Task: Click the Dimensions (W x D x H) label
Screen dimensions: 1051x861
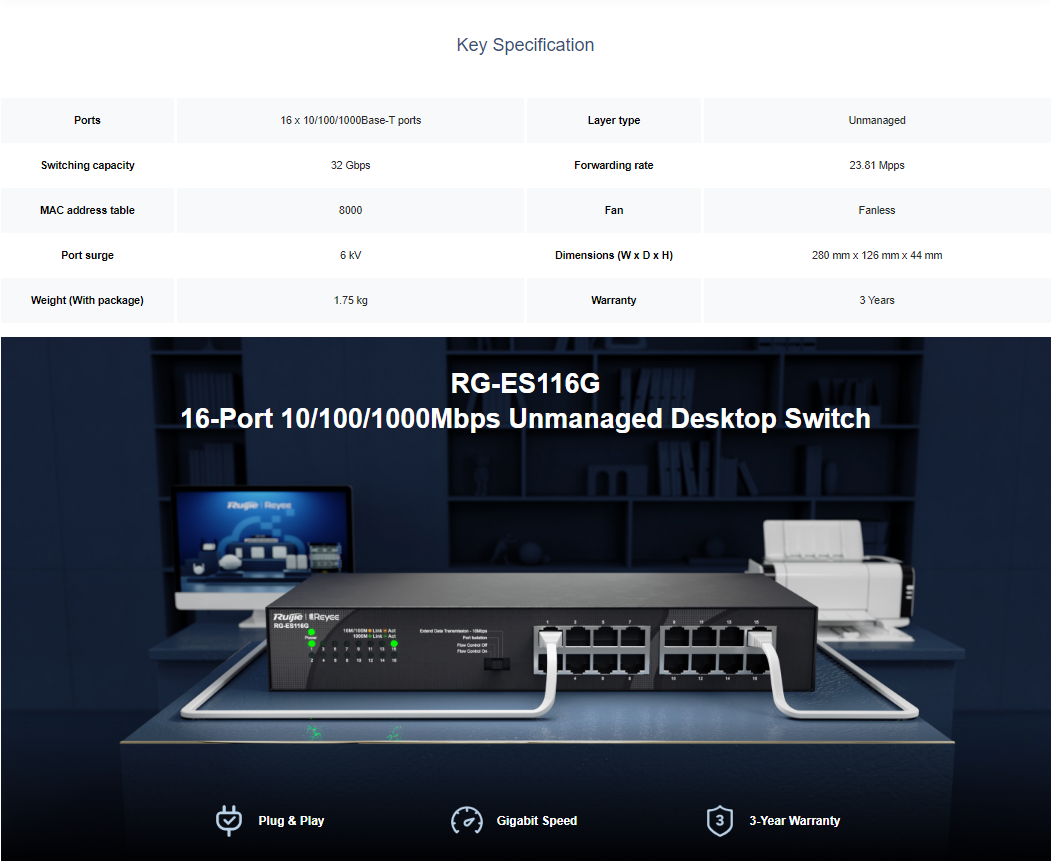Action: tap(613, 255)
